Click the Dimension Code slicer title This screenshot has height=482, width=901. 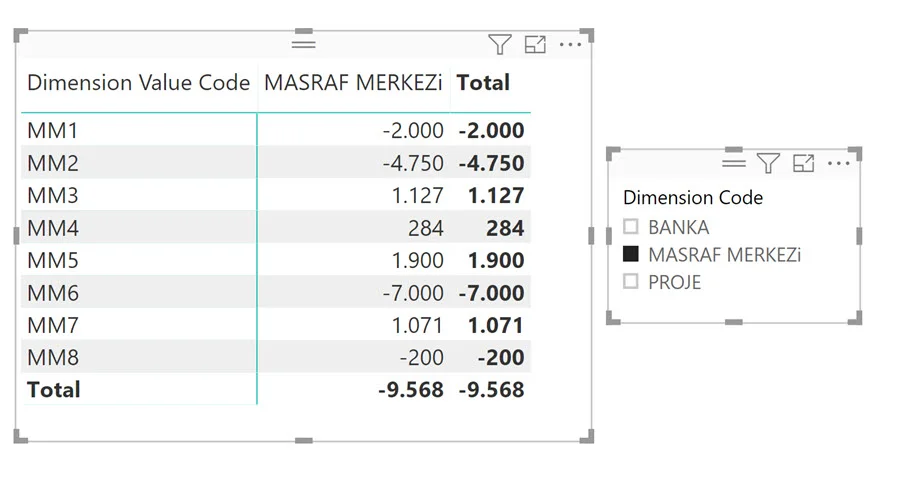(x=692, y=197)
